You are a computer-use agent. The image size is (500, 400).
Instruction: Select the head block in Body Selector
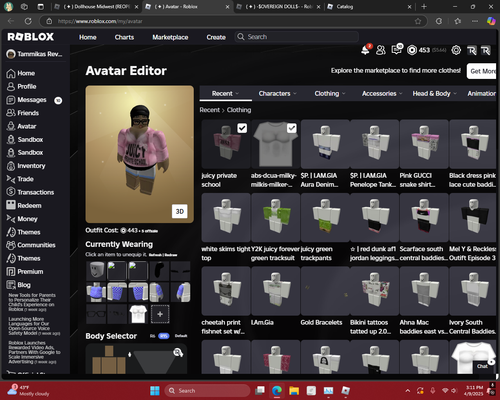(109, 351)
